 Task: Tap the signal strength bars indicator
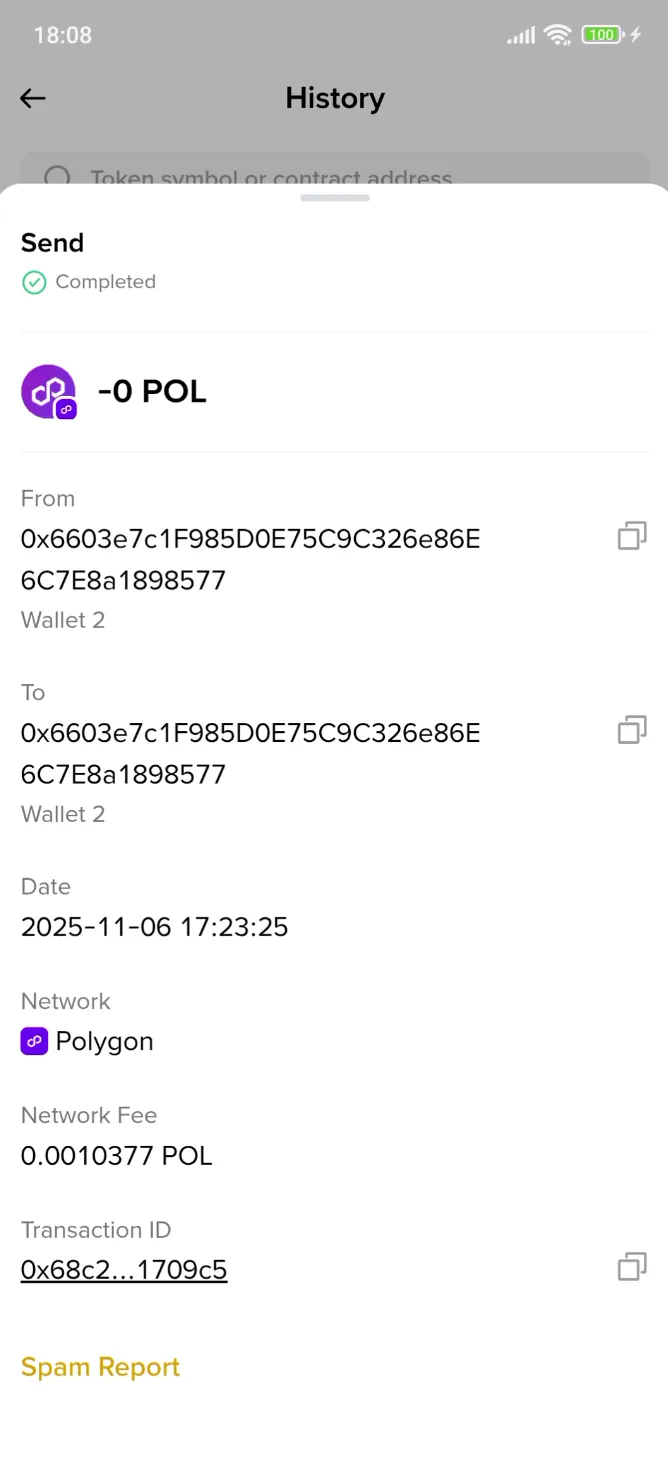521,35
